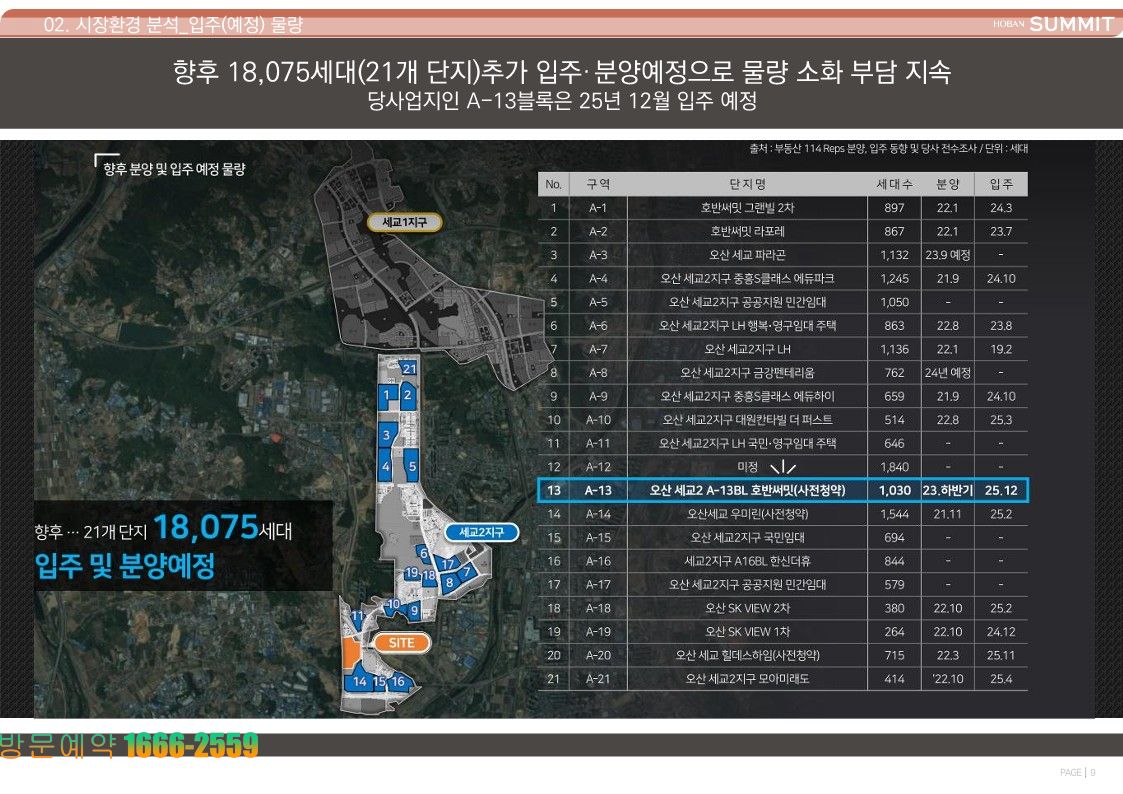
Task: Click the subtitle '당사업지인 A-13블록은 25년 12월 입주 예정'
Action: [x=562, y=100]
